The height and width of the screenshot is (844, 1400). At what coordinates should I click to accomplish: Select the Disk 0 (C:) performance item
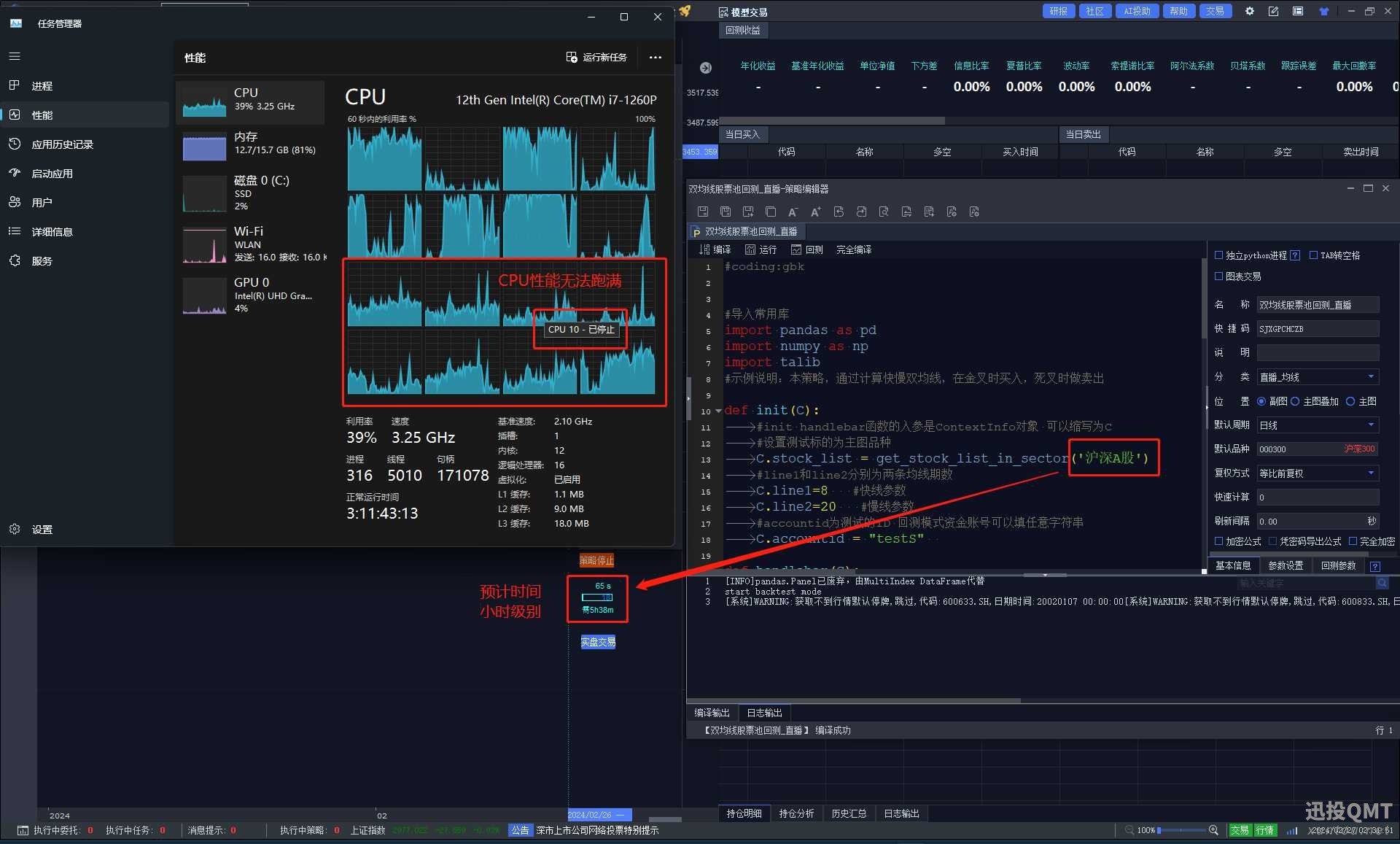(x=250, y=193)
